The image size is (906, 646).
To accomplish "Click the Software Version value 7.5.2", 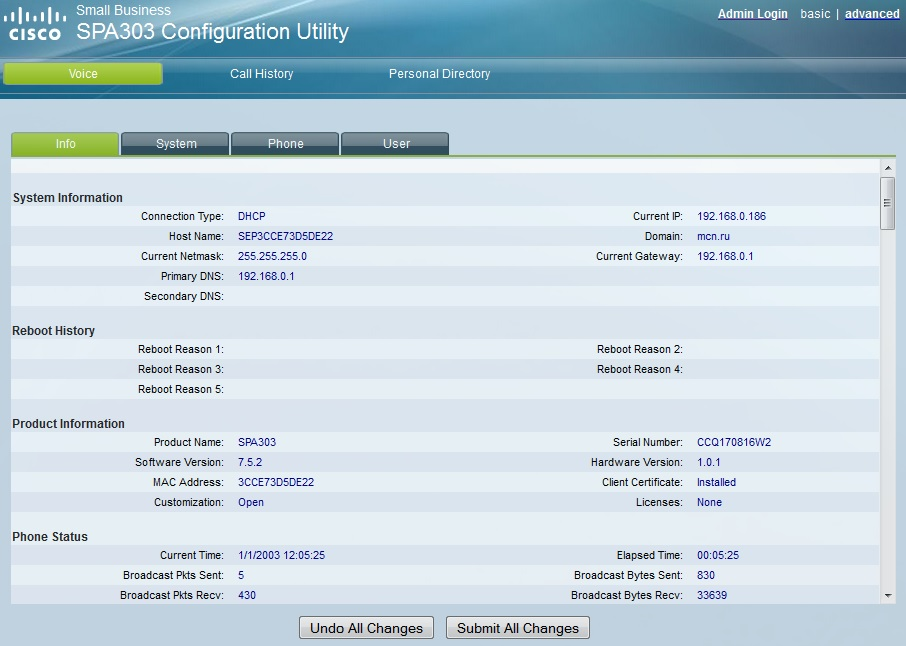I will tap(250, 462).
